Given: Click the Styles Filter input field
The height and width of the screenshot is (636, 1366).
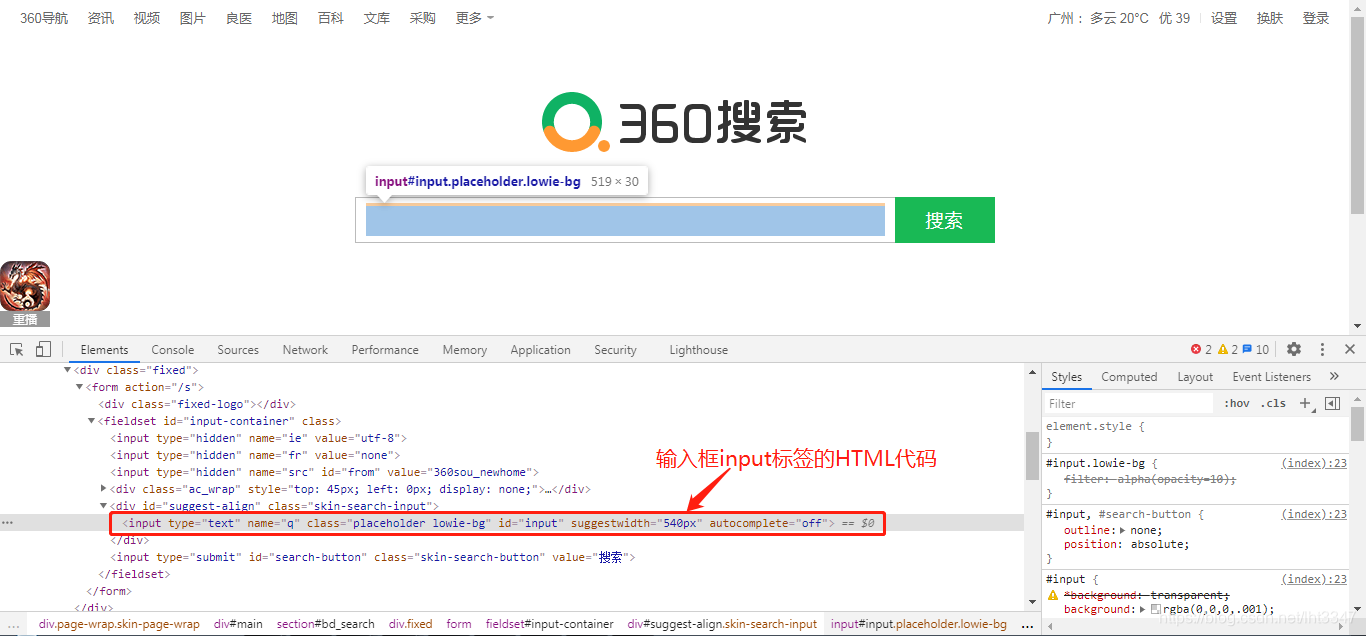Looking at the screenshot, I should (1128, 403).
